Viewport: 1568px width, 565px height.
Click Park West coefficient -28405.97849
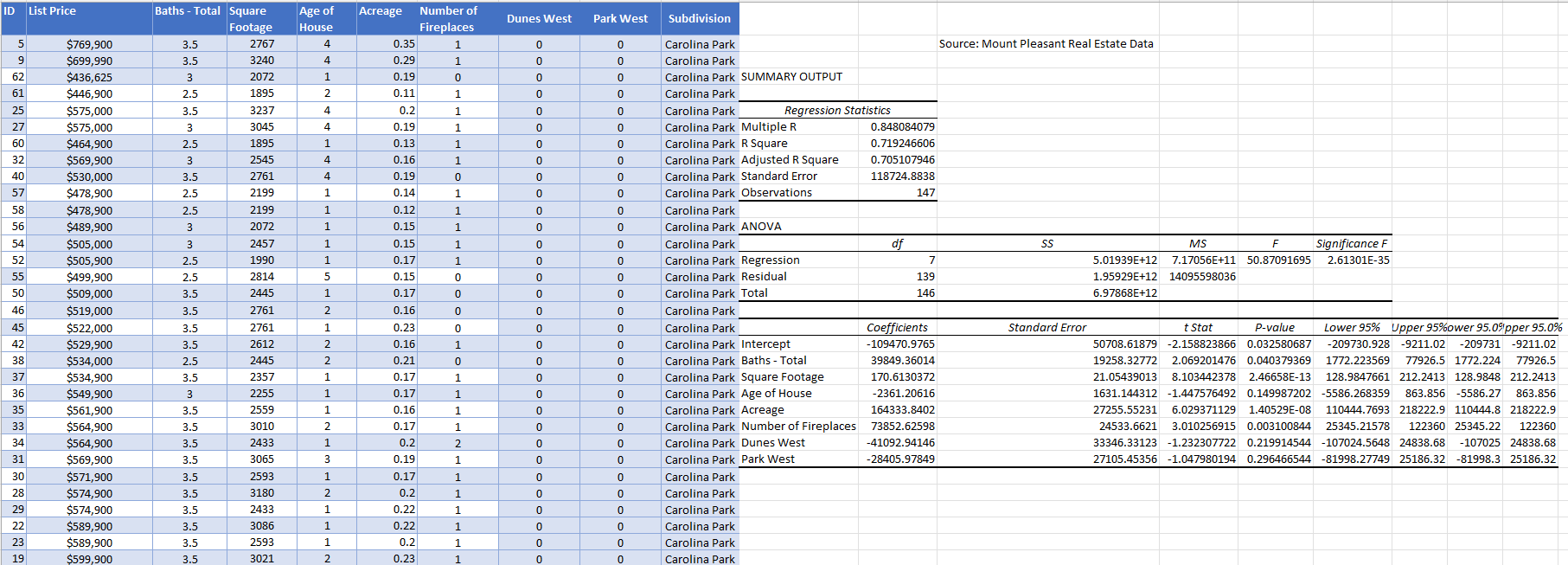pyautogui.click(x=901, y=459)
